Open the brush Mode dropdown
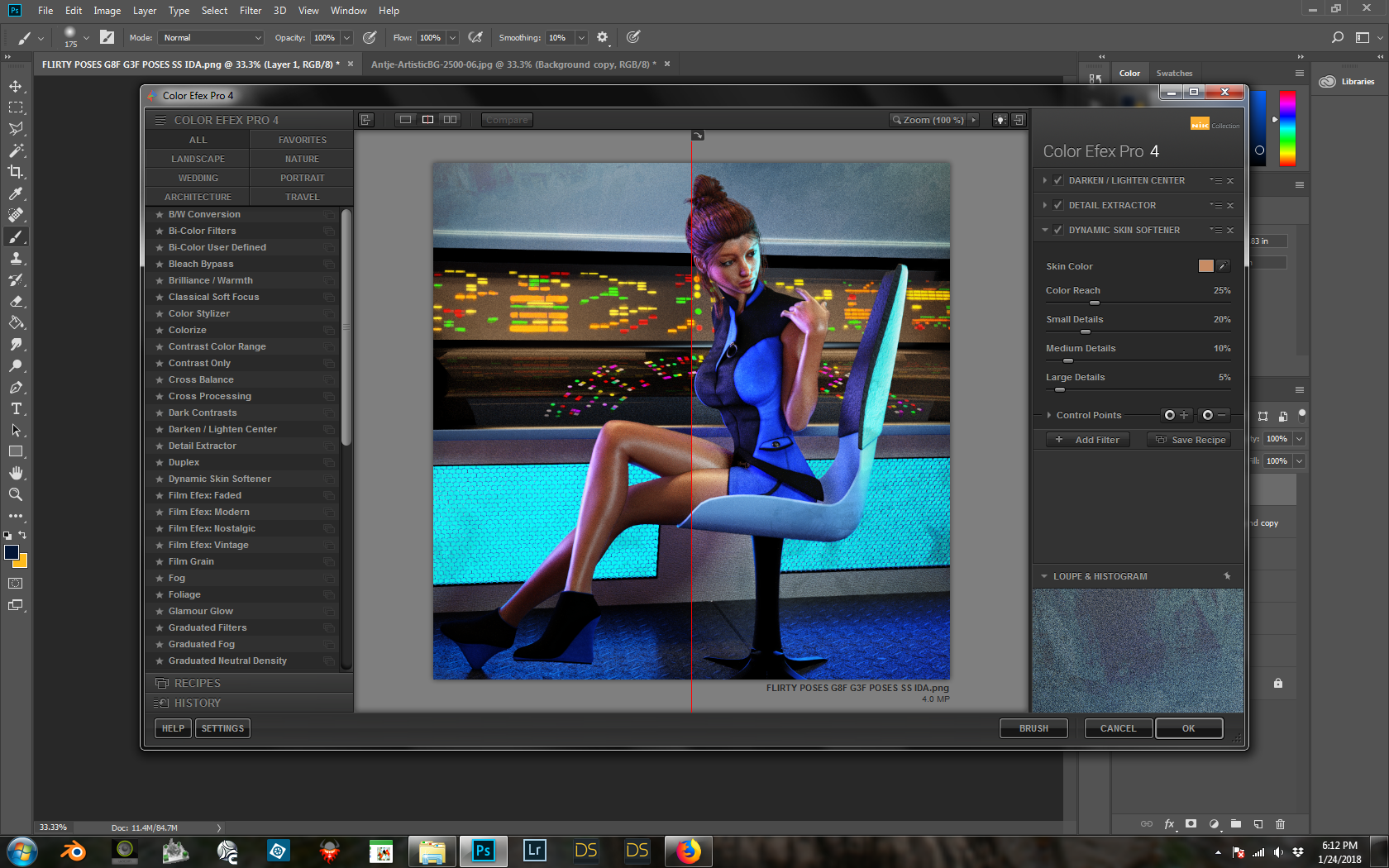The width and height of the screenshot is (1389, 868). (212, 38)
